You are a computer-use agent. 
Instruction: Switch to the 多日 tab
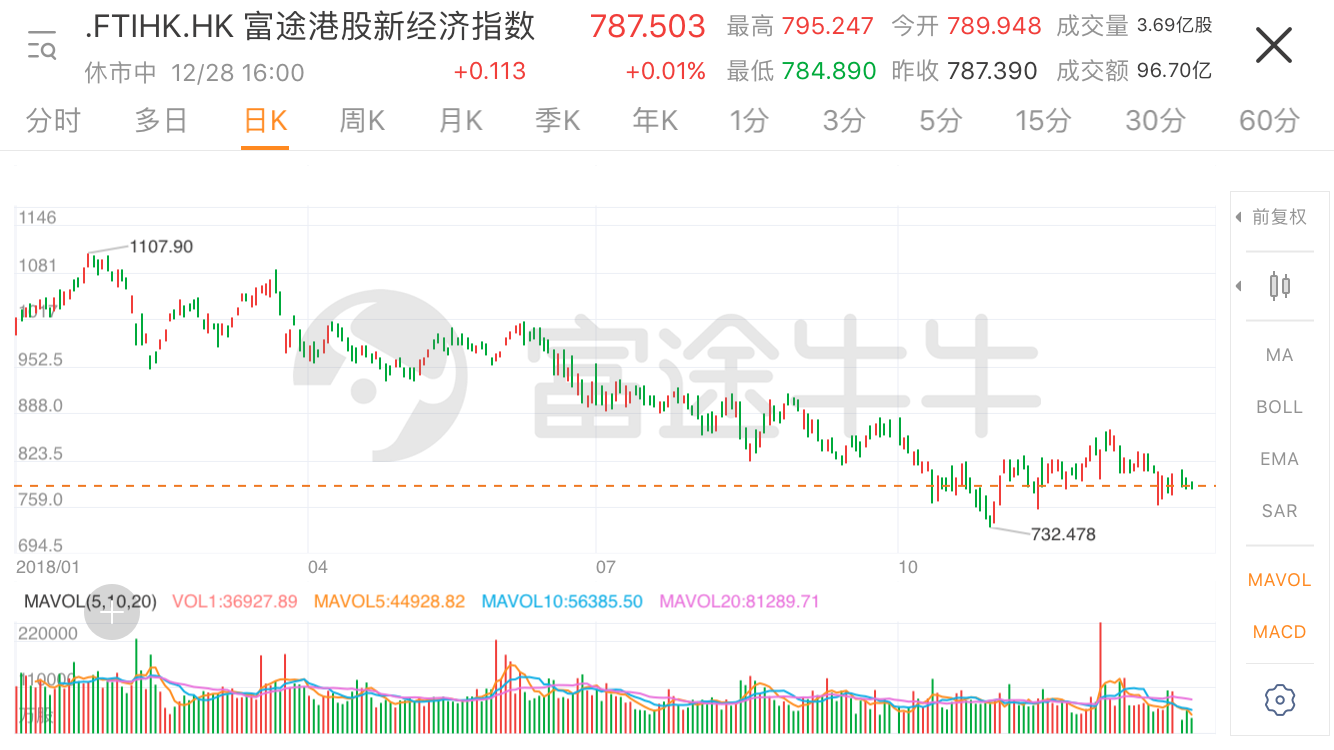(x=162, y=121)
